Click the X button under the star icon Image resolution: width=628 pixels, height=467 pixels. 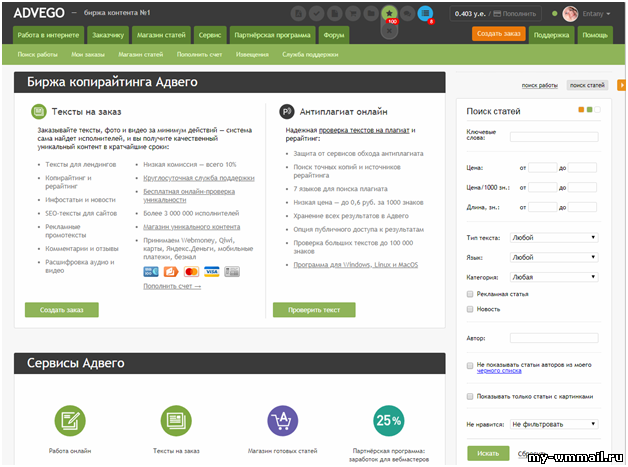point(389,30)
